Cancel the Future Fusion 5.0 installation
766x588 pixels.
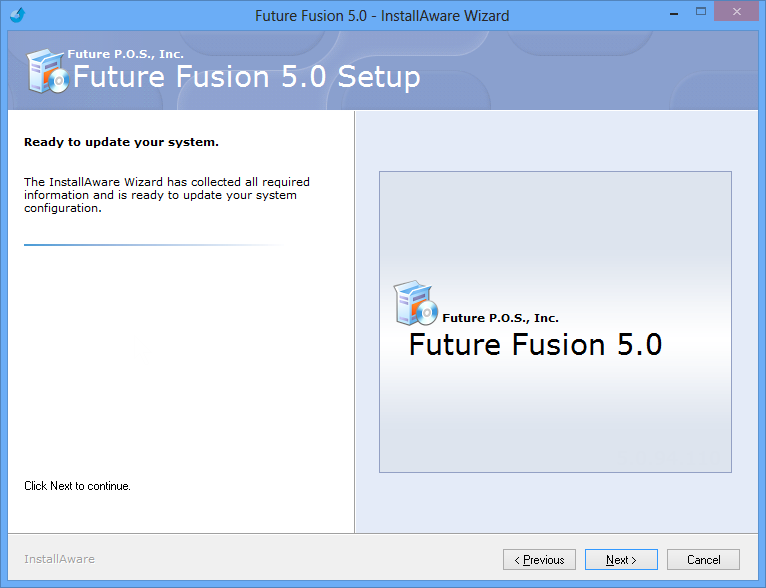(703, 560)
